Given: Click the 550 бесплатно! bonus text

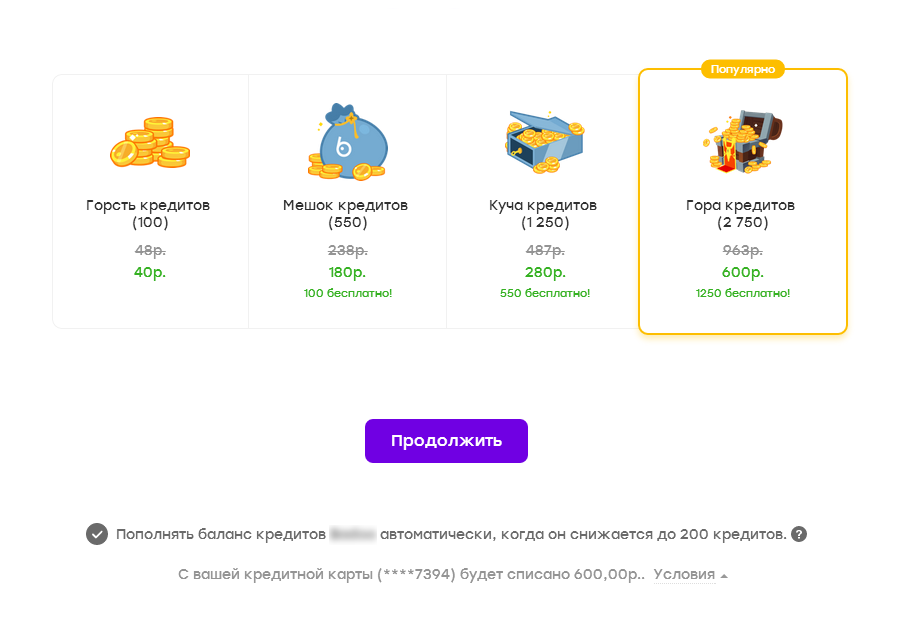Looking at the screenshot, I should pos(545,293).
